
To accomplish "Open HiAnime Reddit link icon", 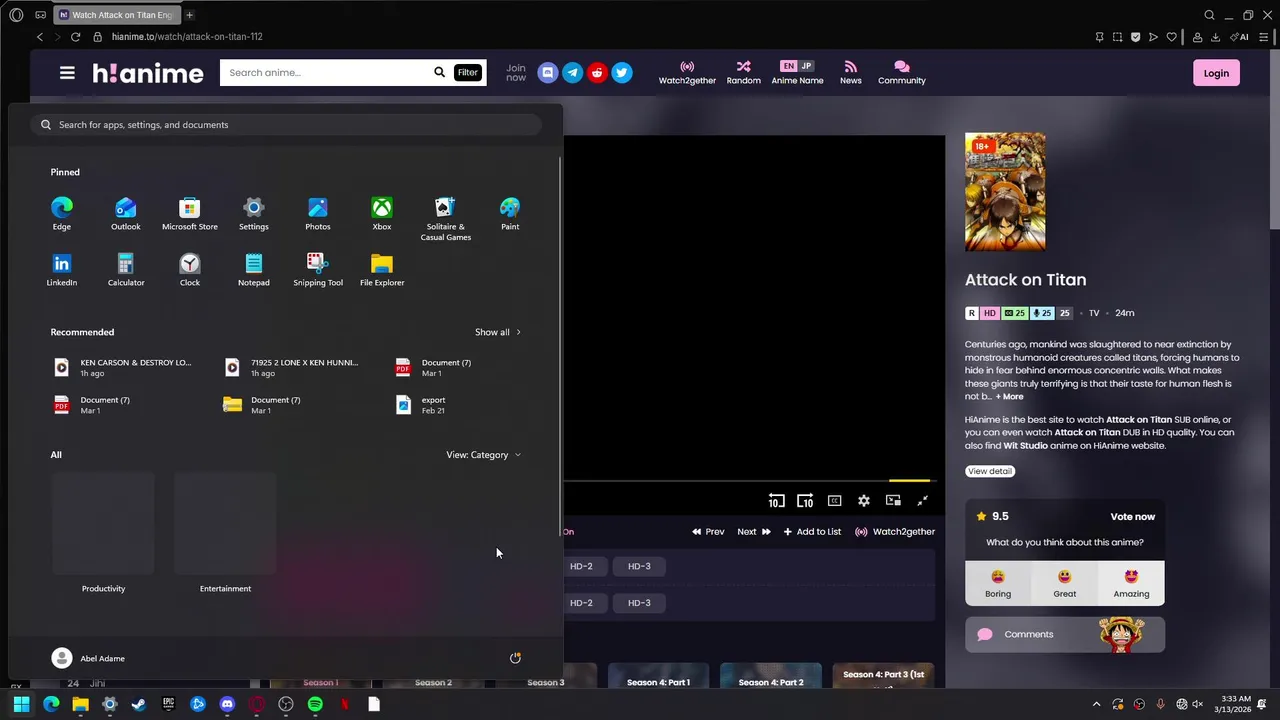I will pos(597,73).
